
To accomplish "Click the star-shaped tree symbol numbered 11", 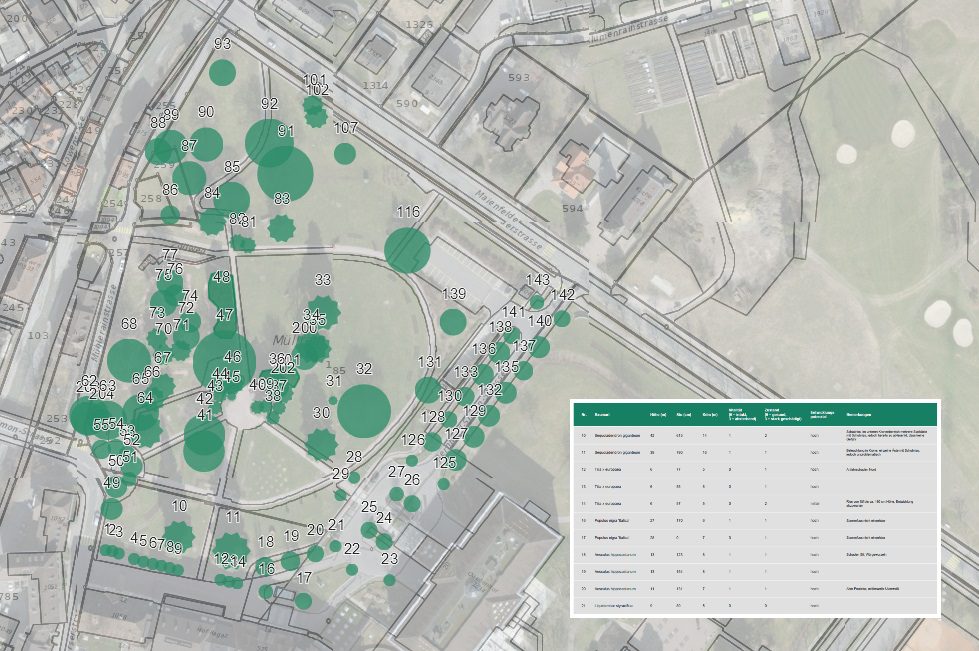I will point(232,551).
